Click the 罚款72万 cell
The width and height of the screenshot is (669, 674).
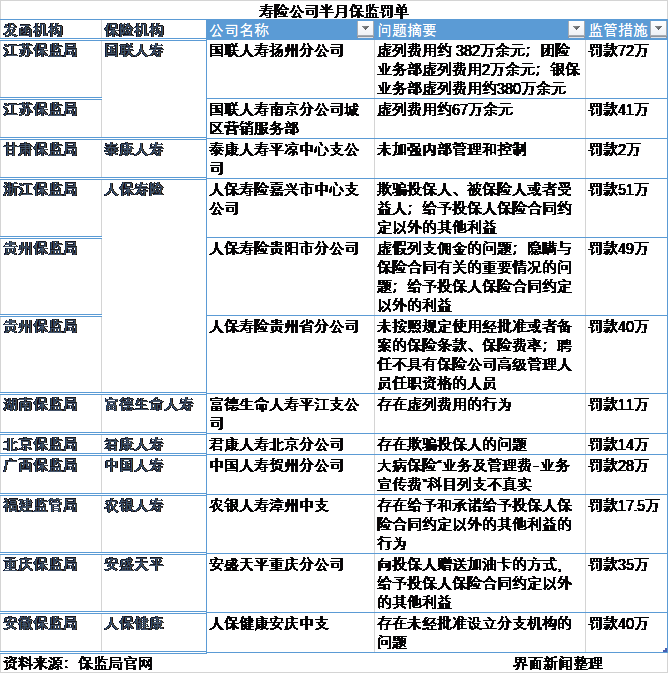626,69
